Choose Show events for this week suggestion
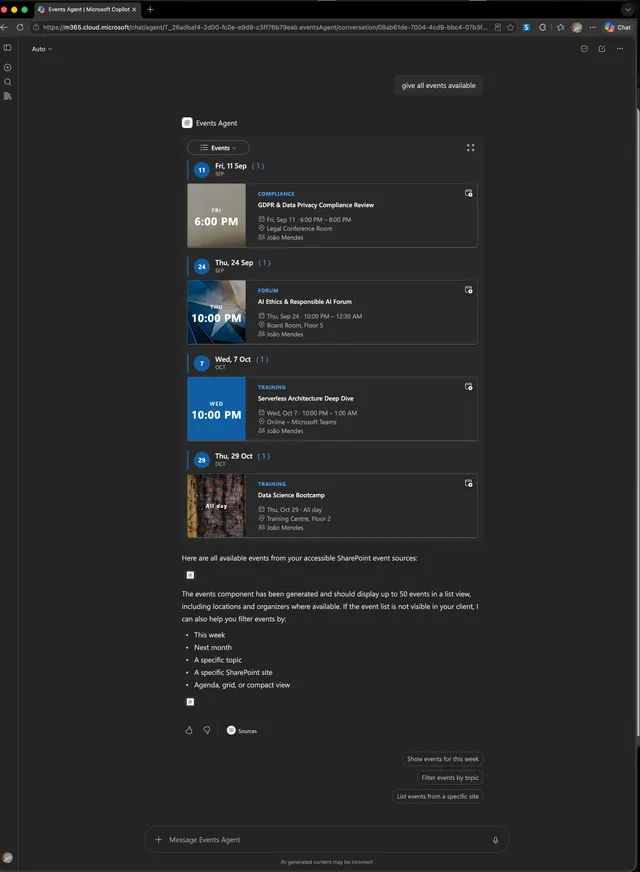 pos(443,759)
